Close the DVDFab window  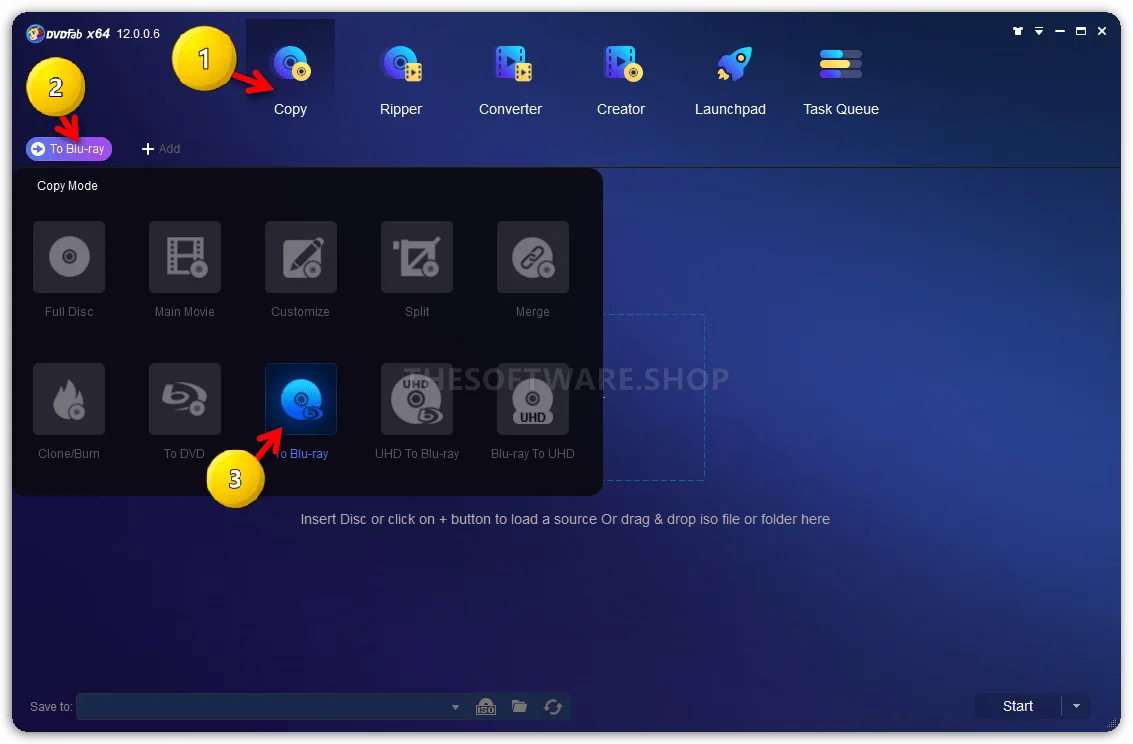click(x=1102, y=31)
